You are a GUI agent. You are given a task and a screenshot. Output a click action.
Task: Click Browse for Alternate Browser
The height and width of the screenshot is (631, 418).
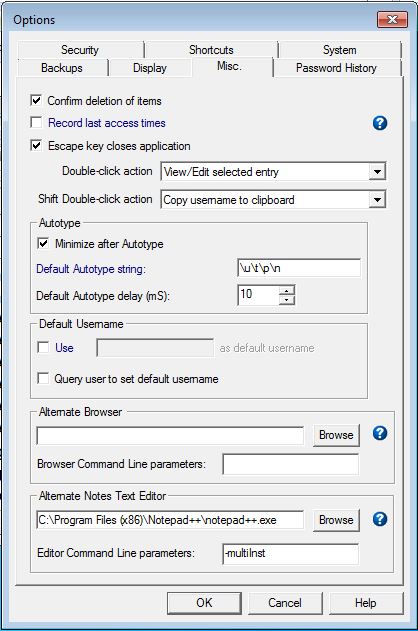336,435
